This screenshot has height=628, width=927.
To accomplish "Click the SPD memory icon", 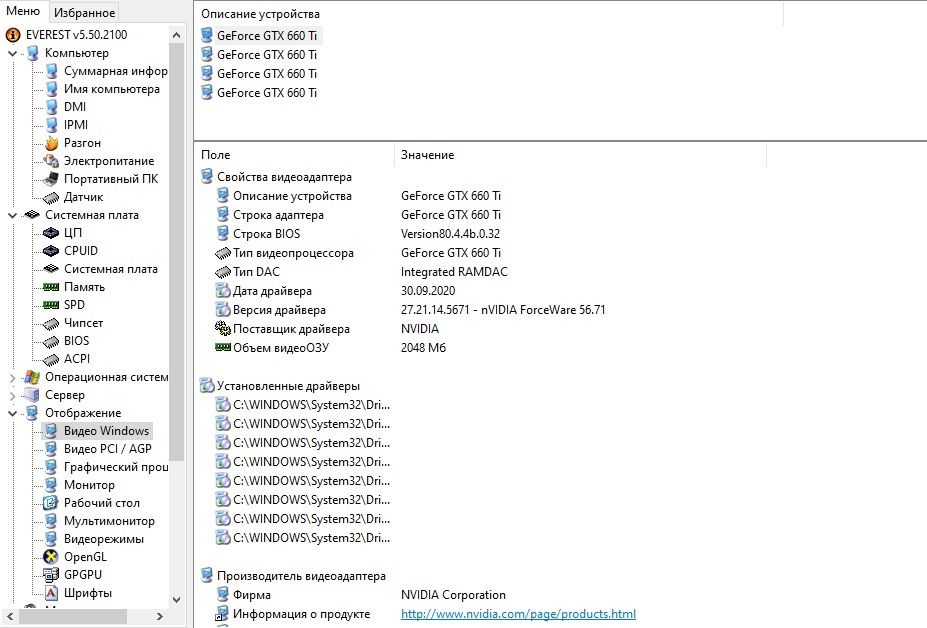I will point(51,305).
